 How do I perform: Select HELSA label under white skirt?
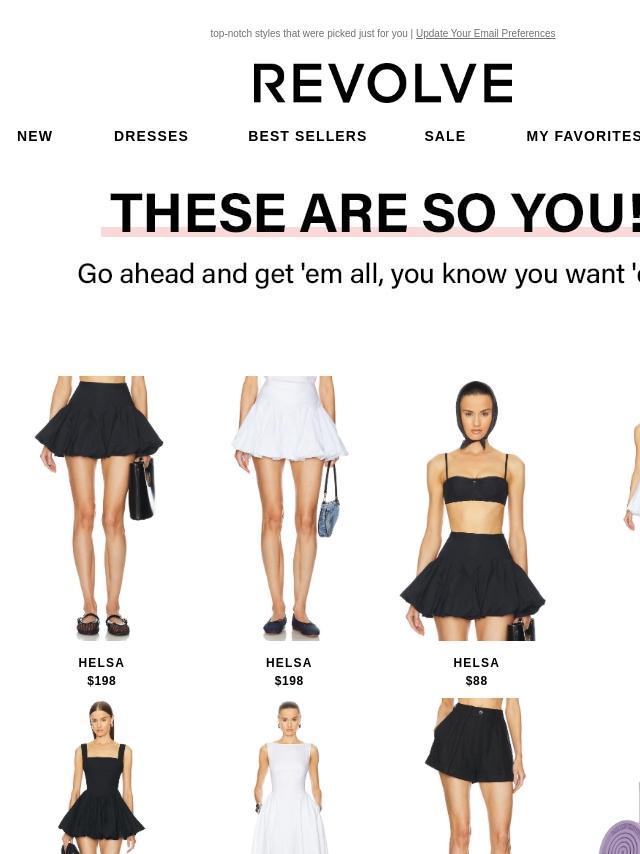[x=289, y=663]
